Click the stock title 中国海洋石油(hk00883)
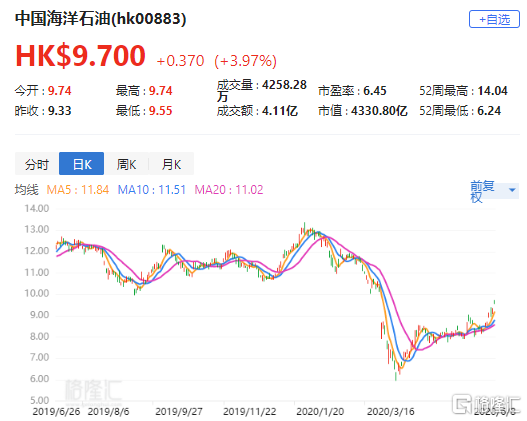527x421 pixels. point(100,19)
